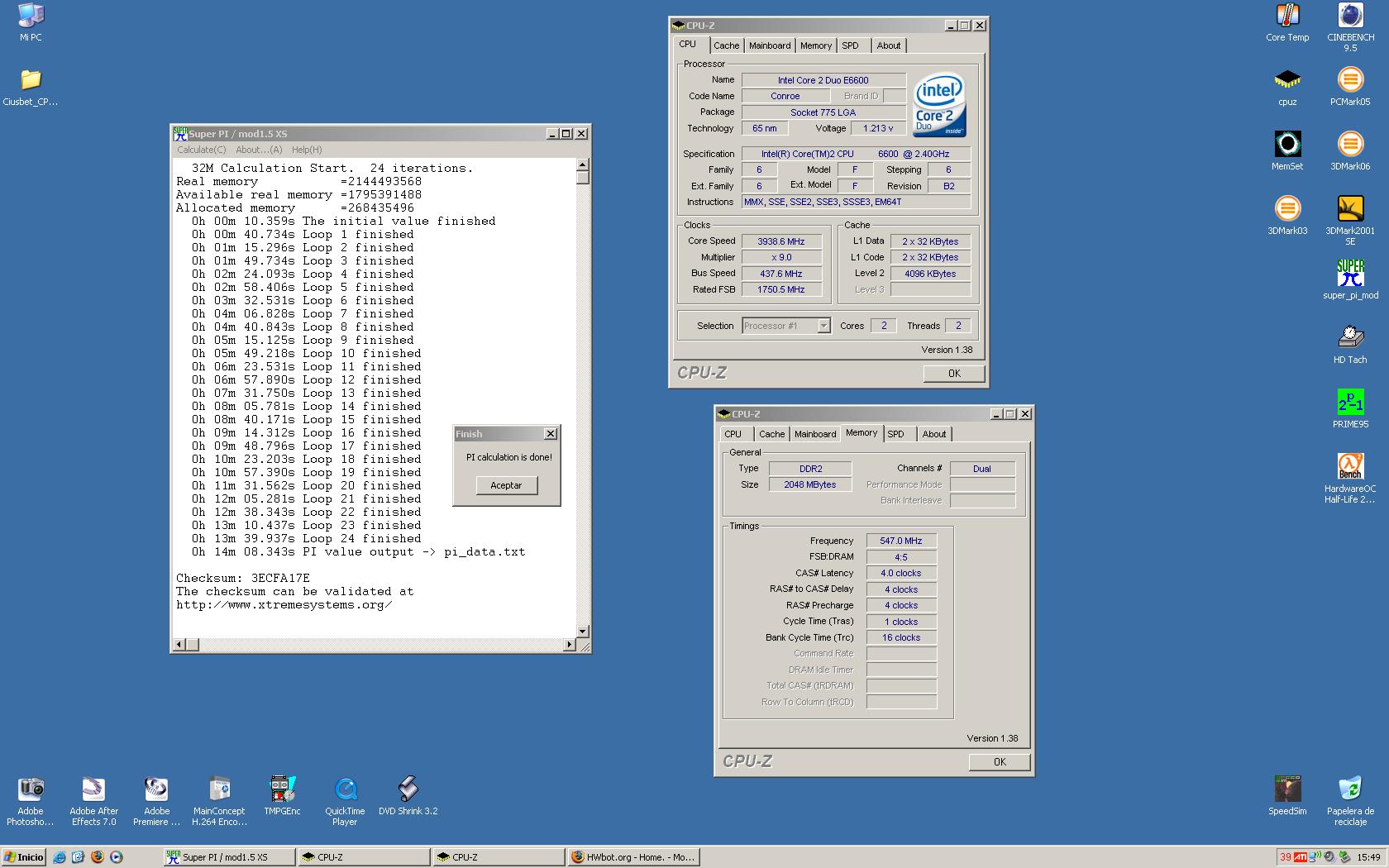Viewport: 1389px width, 868px height.
Task: Launch HD Tach desktop shortcut
Action: pos(1350,345)
